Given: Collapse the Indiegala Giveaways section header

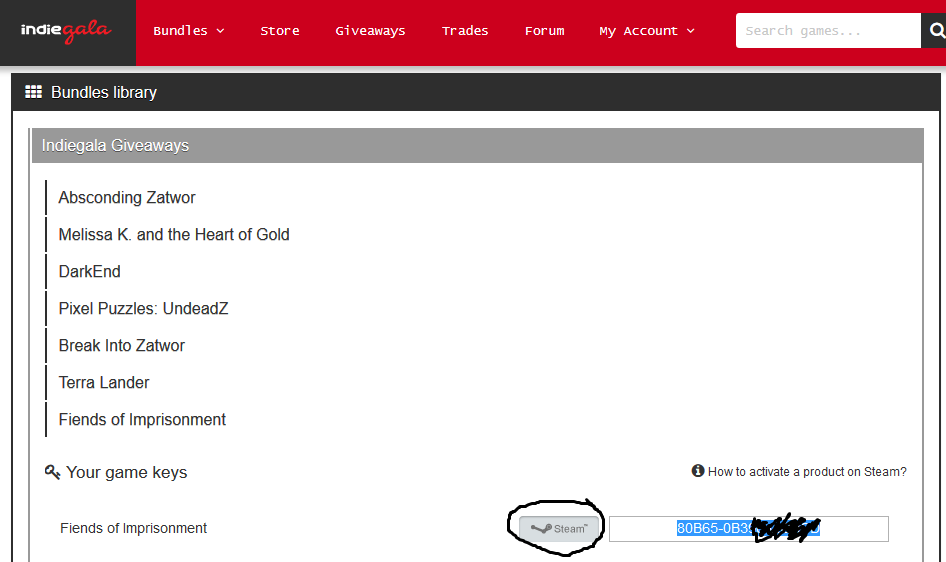Looking at the screenshot, I should [476, 145].
